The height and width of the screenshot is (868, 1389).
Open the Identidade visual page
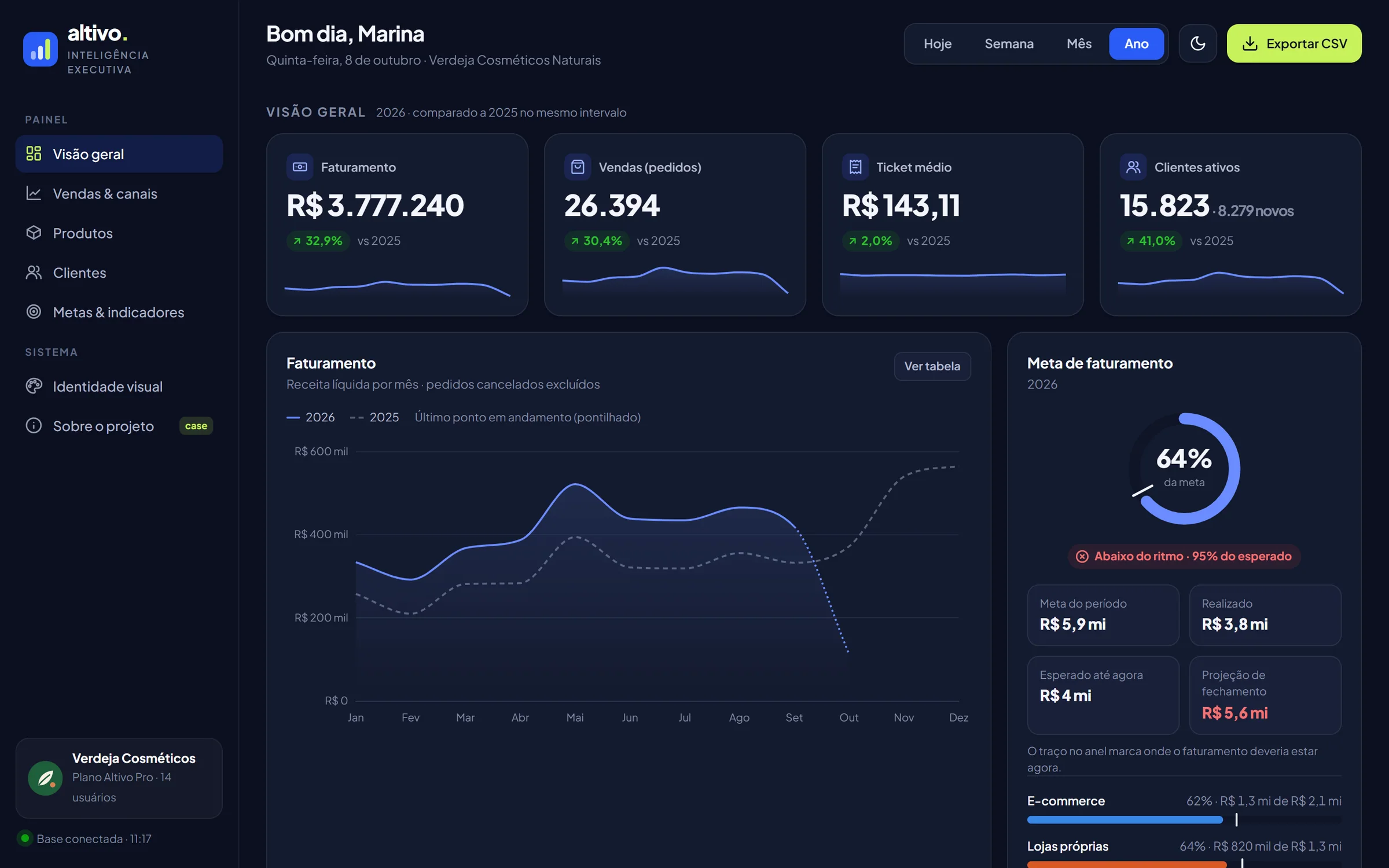(119, 386)
